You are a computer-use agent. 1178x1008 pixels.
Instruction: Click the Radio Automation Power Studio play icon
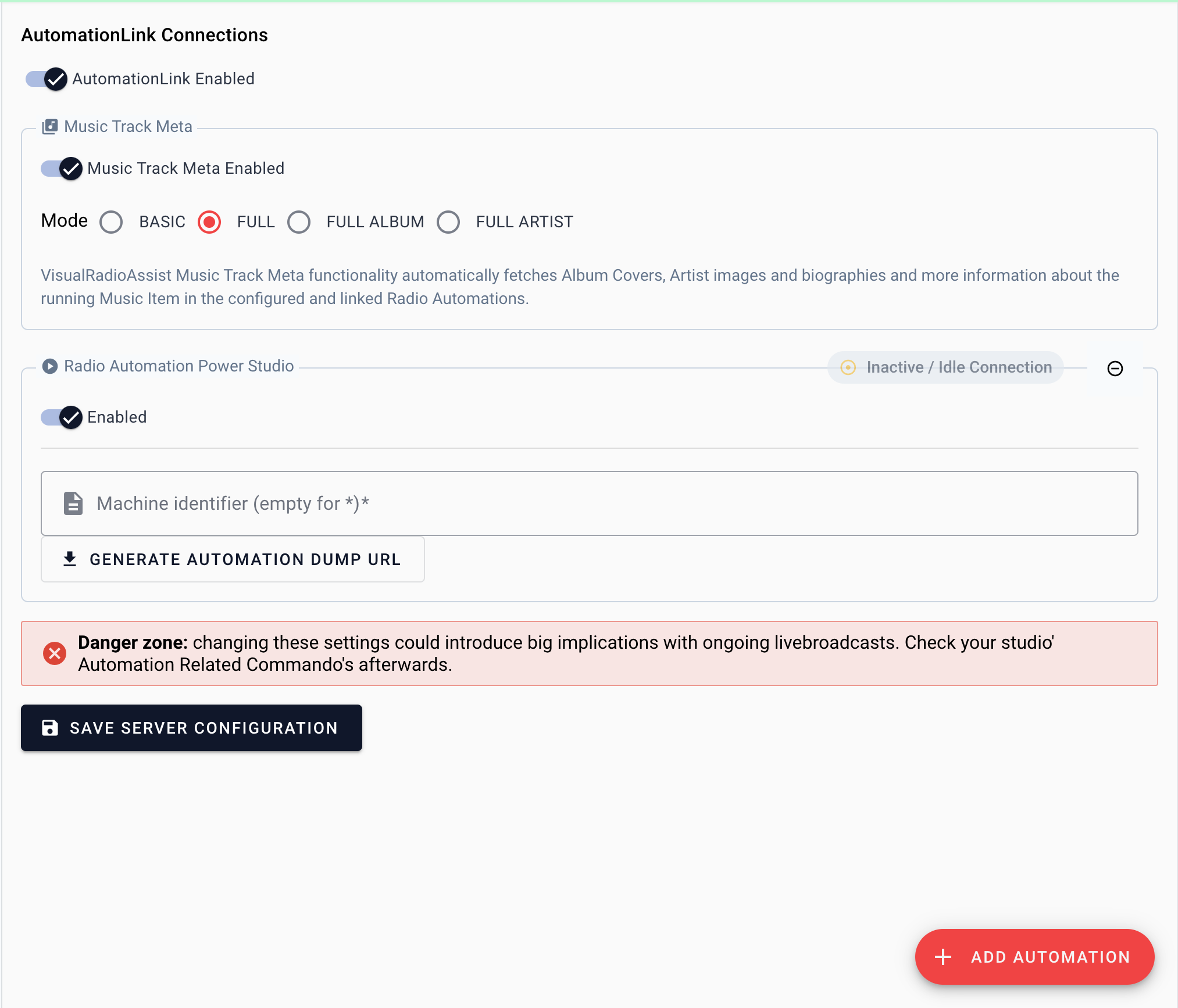(x=50, y=366)
